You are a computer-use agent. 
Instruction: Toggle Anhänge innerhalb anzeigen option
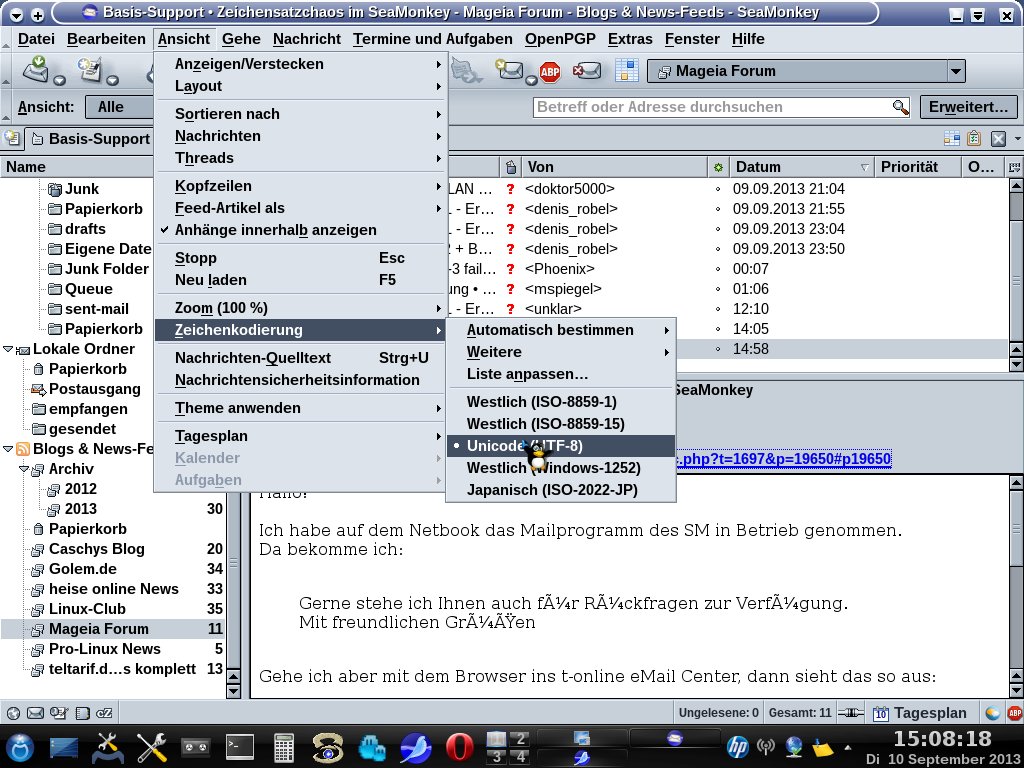300,230
